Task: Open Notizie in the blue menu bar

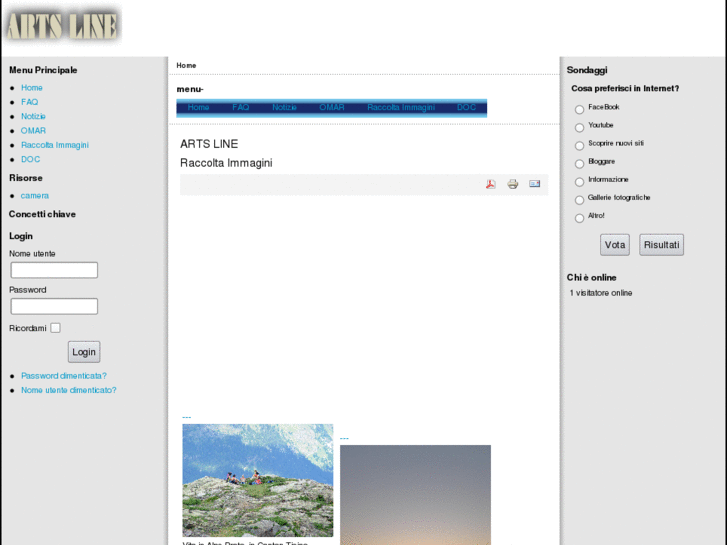Action: click(284, 107)
